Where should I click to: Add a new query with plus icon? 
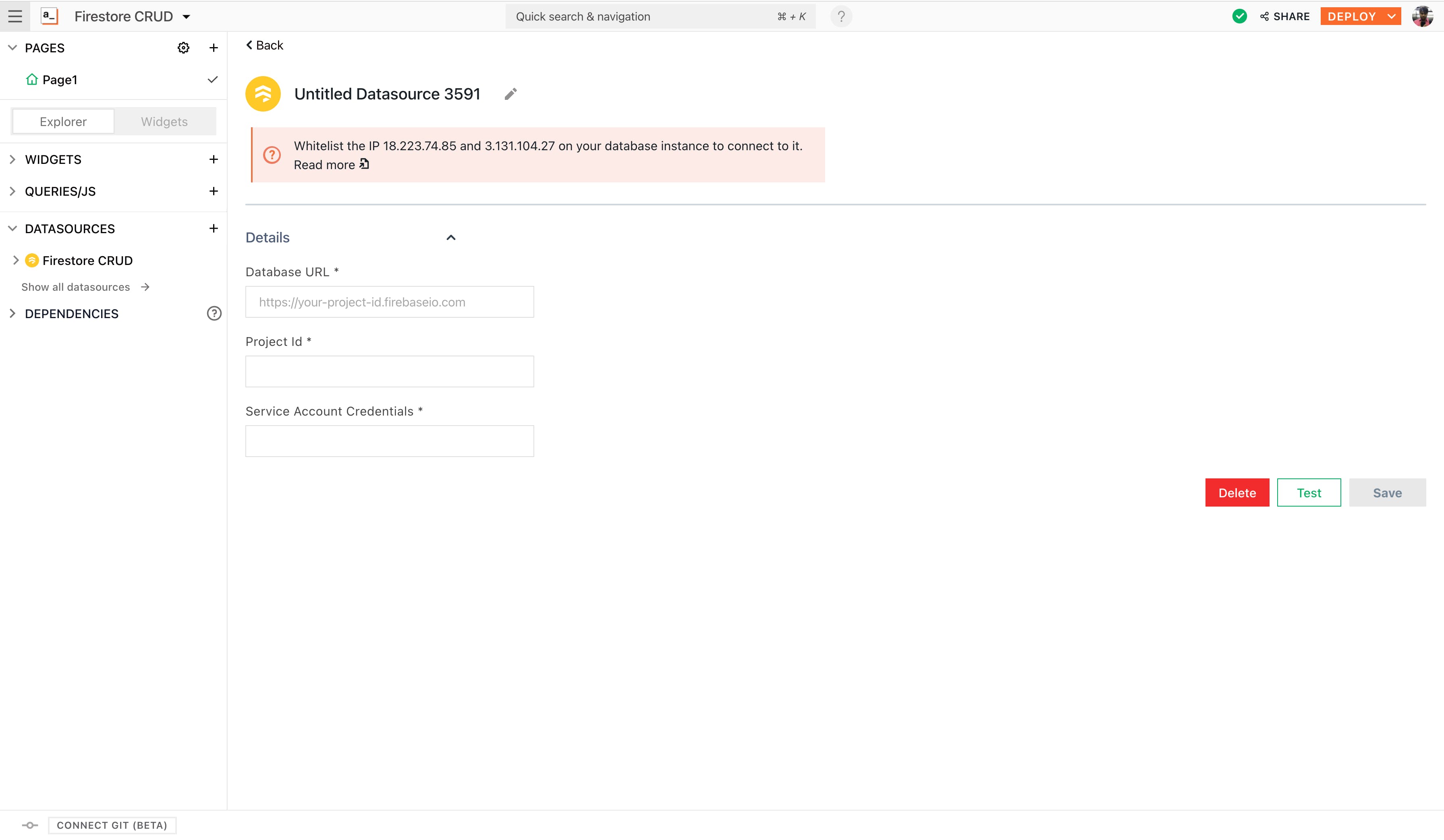[x=214, y=191]
